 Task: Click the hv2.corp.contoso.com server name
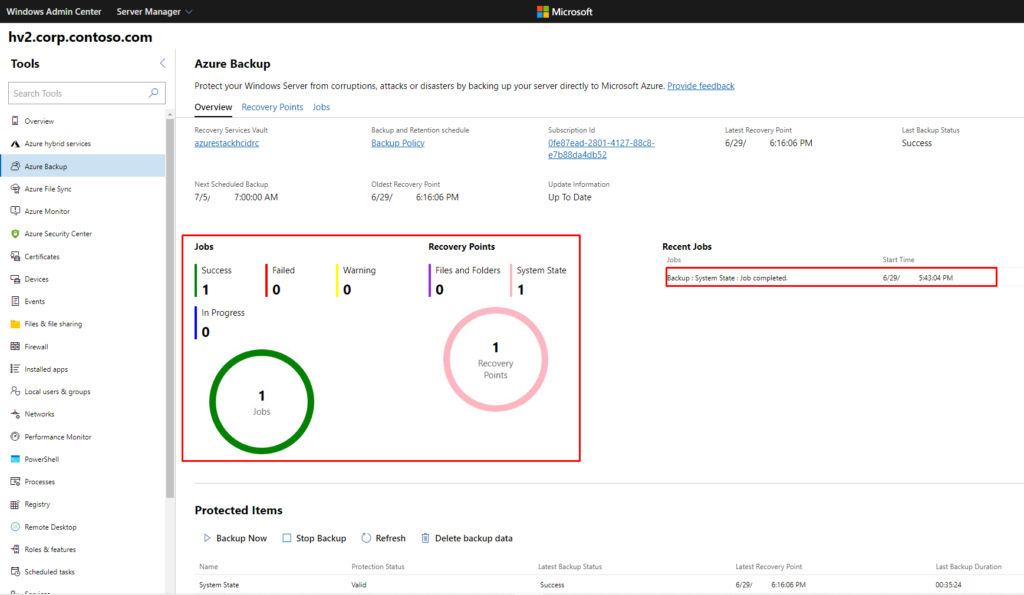[x=80, y=37]
